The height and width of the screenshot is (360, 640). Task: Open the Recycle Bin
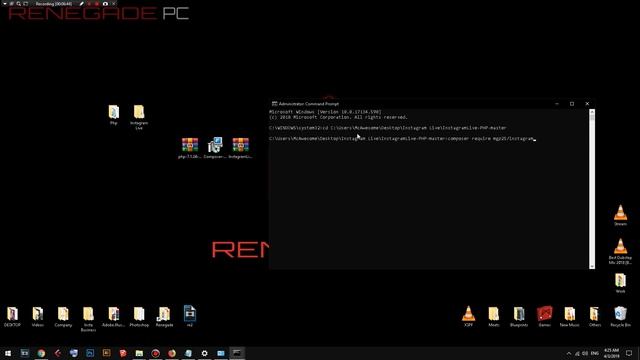(620, 317)
